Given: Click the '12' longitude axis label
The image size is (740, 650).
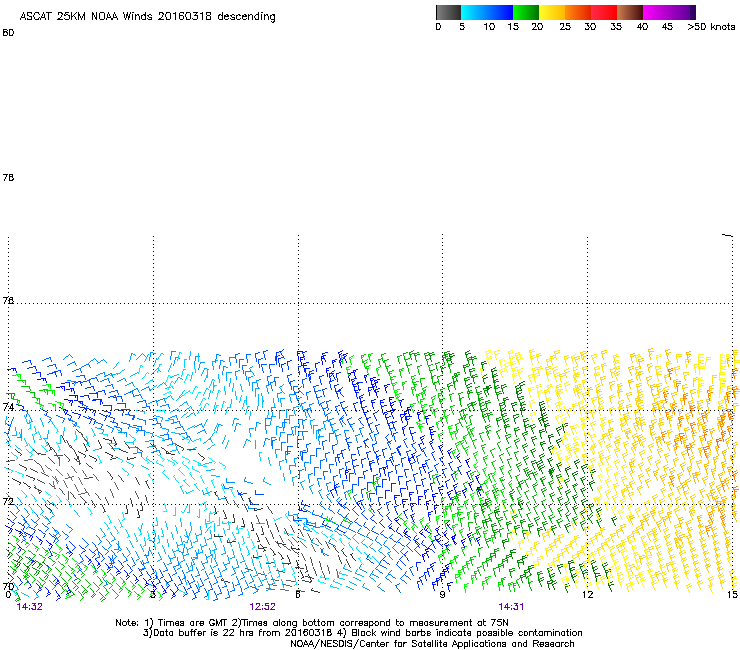Looking at the screenshot, I should click(x=587, y=594).
